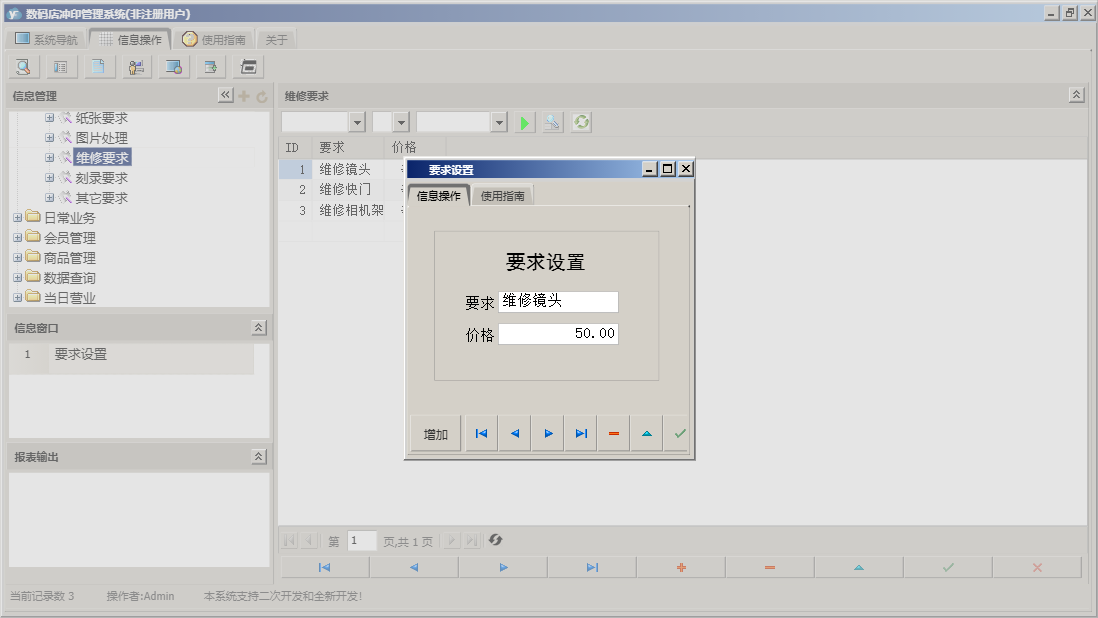Click the plus icon in 信息管理 header

click(244, 96)
